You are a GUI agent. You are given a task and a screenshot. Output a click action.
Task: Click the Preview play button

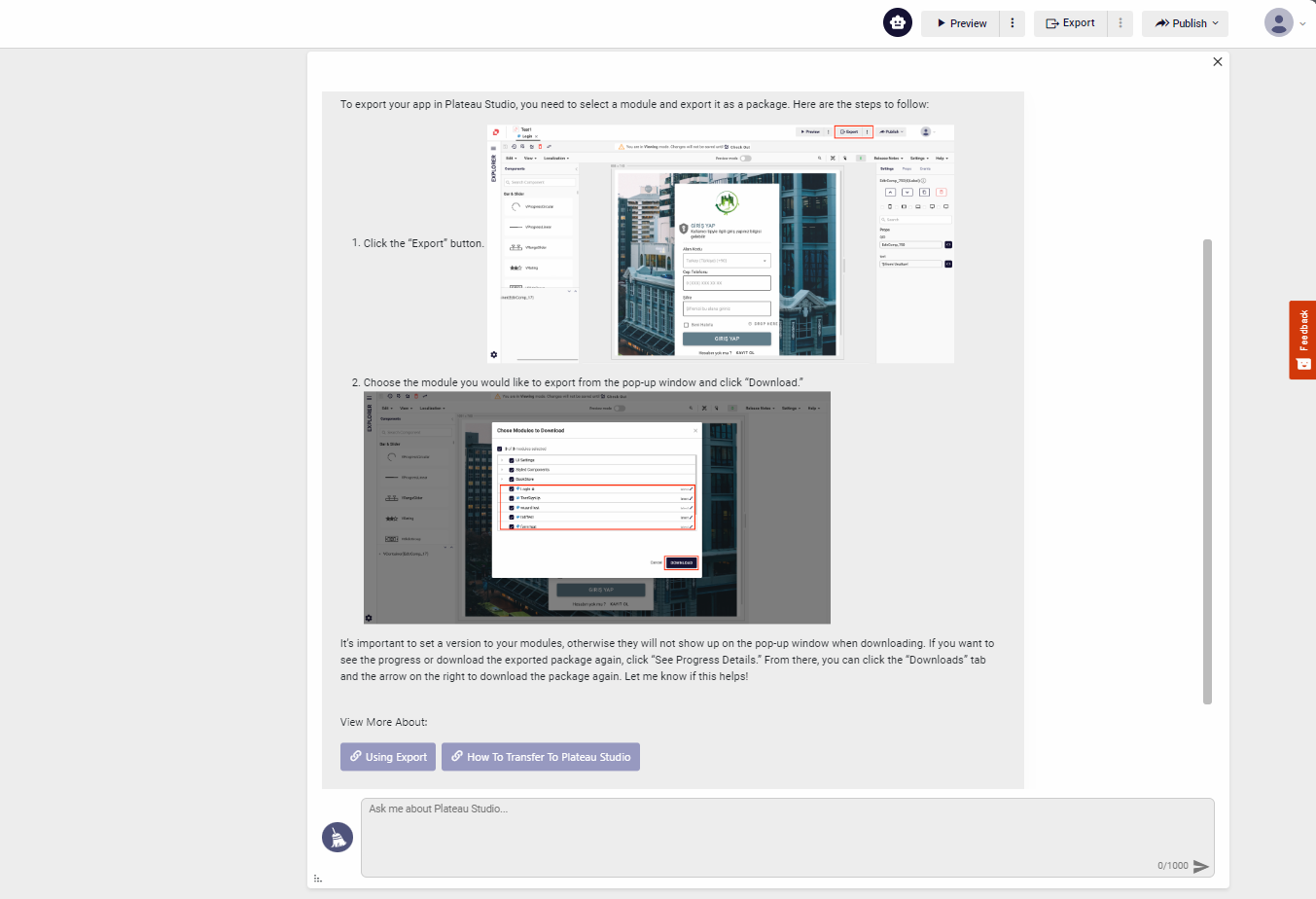click(961, 23)
